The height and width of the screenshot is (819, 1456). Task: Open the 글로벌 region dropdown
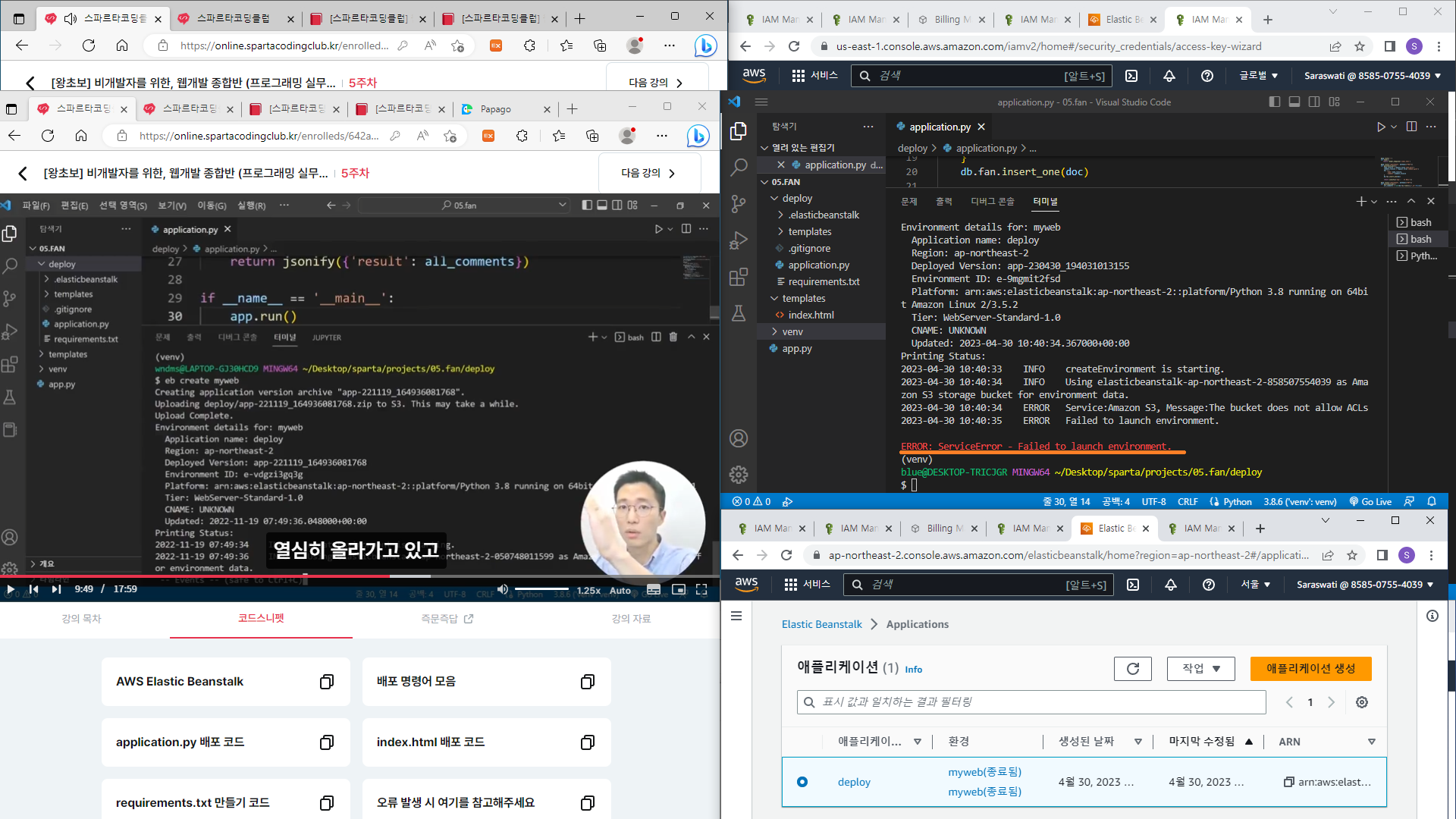[x=1259, y=76]
